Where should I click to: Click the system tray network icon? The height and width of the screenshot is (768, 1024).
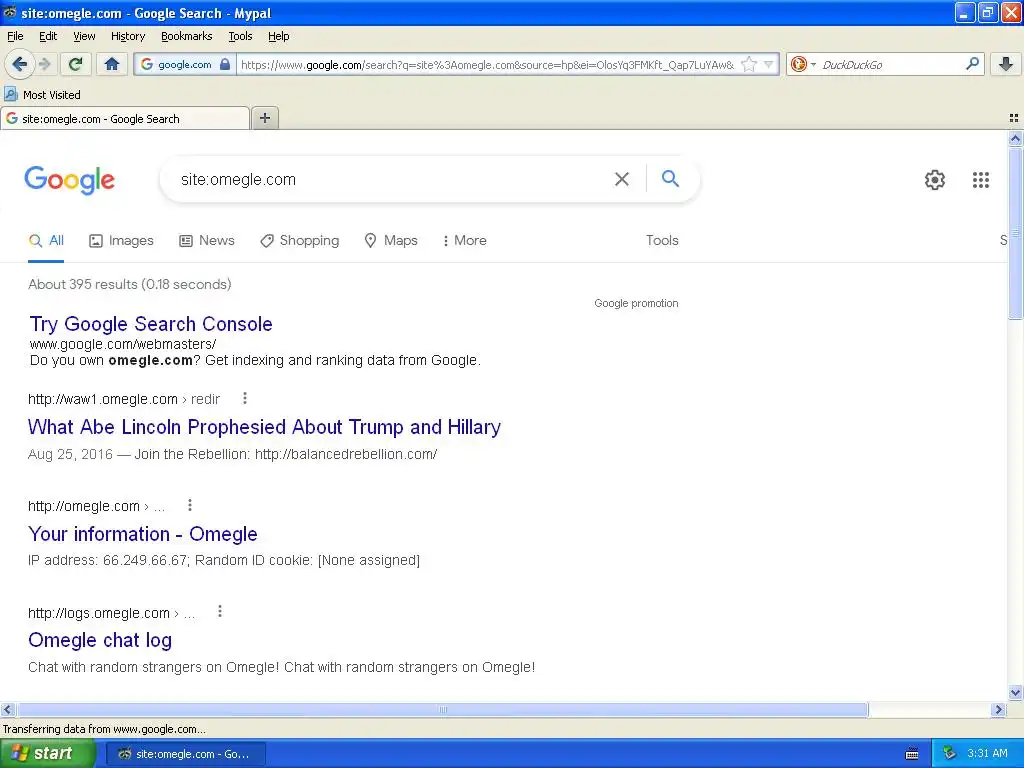950,753
